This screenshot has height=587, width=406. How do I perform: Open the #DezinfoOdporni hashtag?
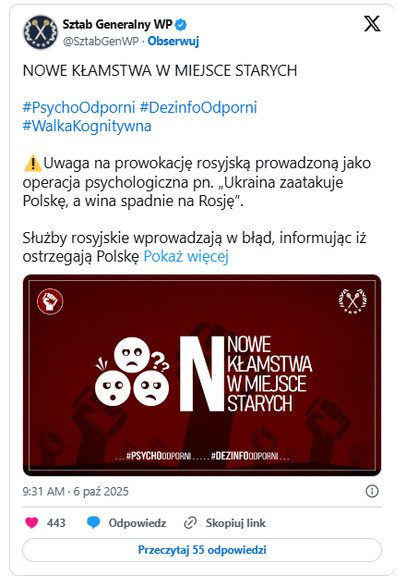click(x=198, y=107)
